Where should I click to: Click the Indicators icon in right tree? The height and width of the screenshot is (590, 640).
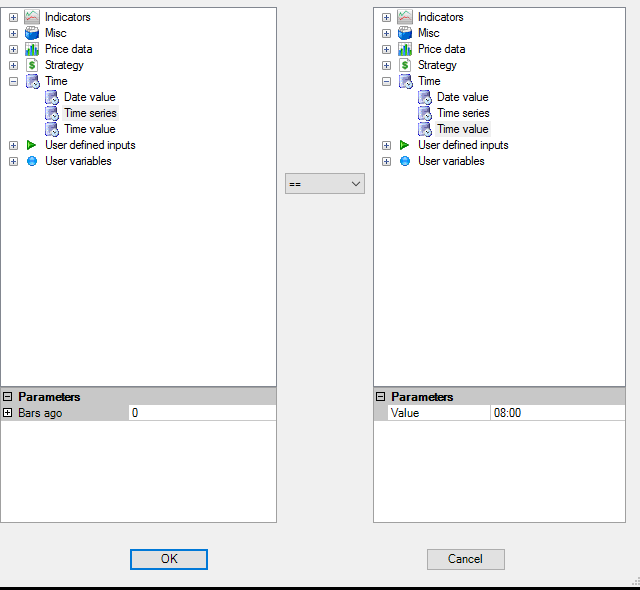click(405, 17)
